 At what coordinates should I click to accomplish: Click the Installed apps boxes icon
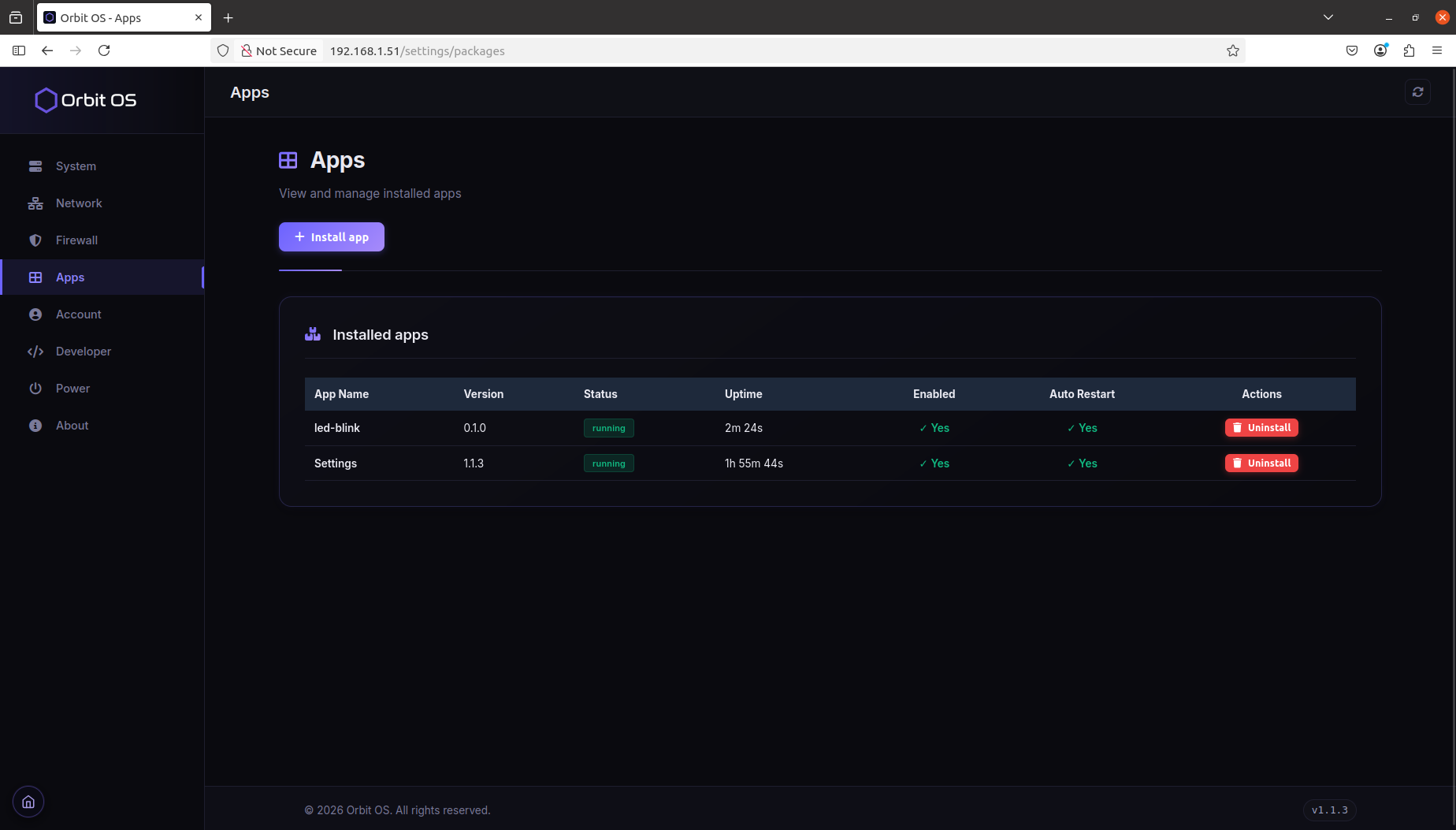(x=313, y=334)
